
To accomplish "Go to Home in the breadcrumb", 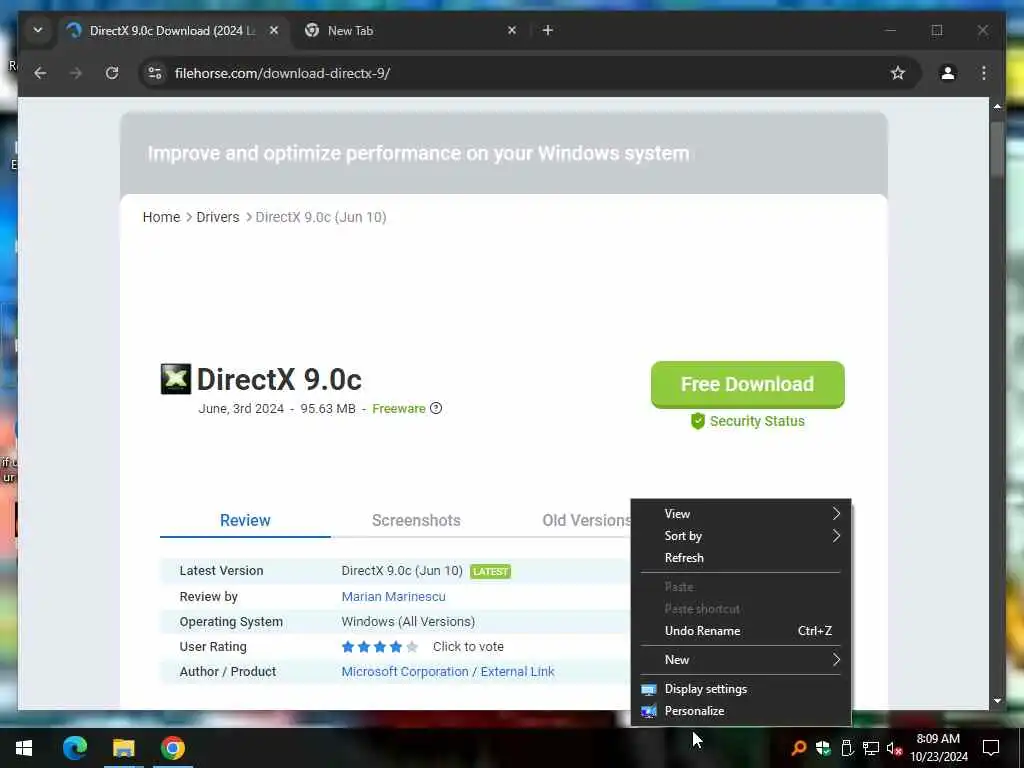I will (x=161, y=217).
